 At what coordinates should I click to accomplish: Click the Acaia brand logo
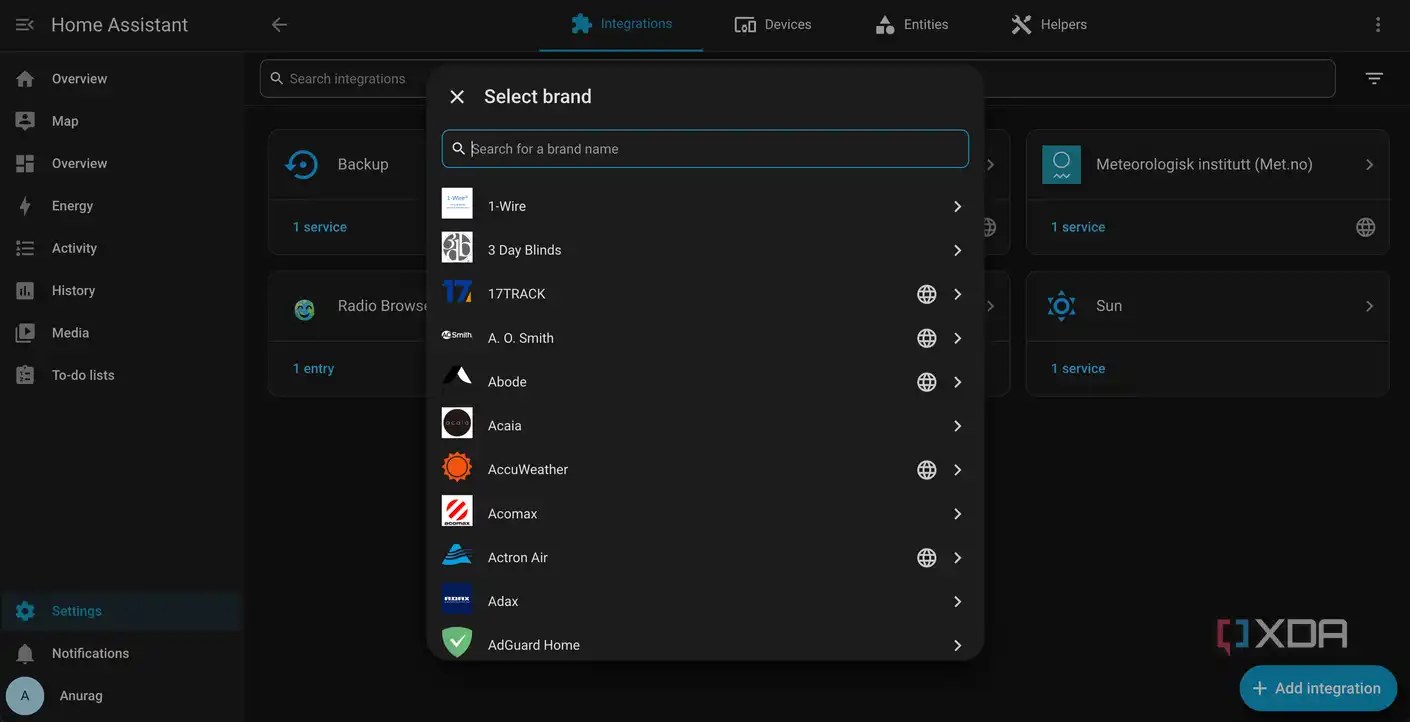pyautogui.click(x=457, y=423)
